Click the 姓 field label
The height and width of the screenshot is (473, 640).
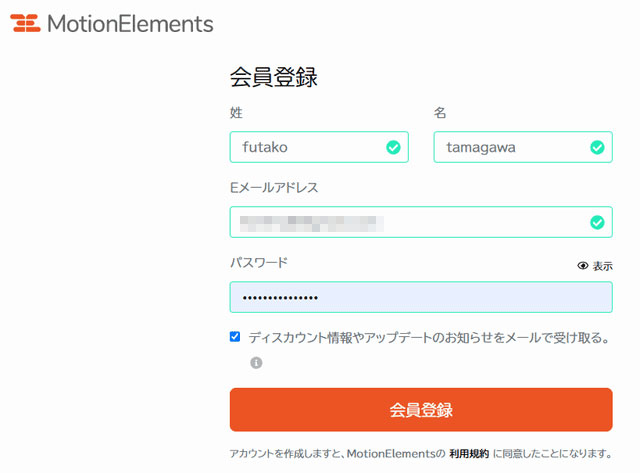pyautogui.click(x=236, y=112)
